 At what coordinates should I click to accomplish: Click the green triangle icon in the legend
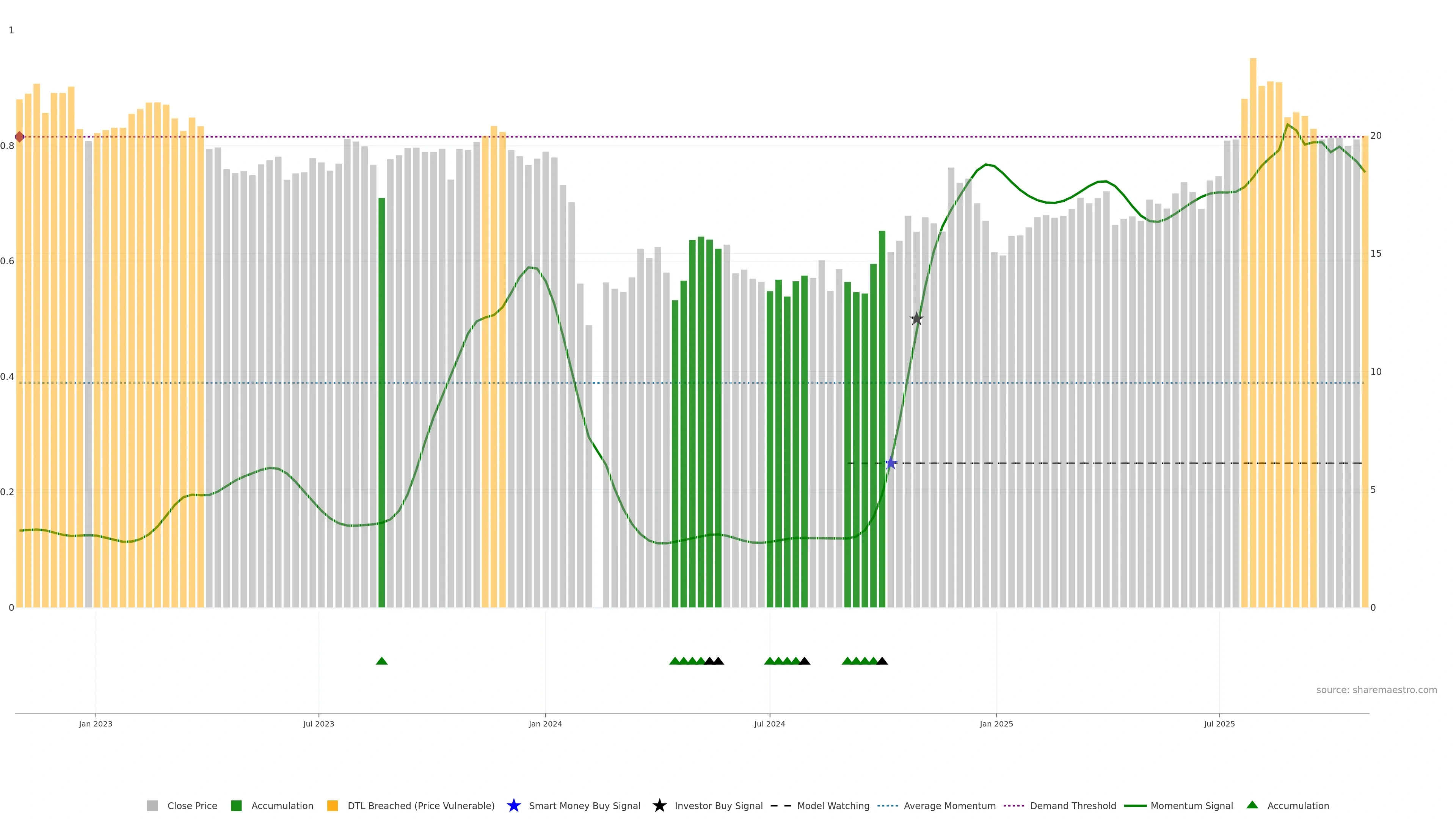tap(1252, 805)
